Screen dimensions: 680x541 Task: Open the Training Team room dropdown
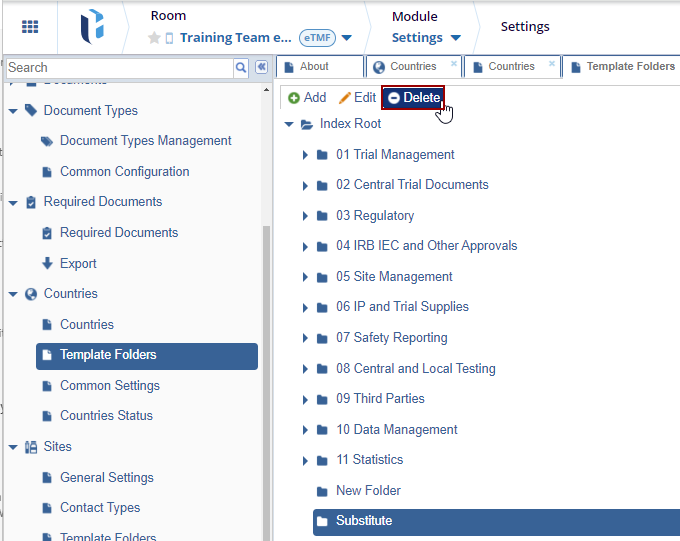(x=346, y=38)
